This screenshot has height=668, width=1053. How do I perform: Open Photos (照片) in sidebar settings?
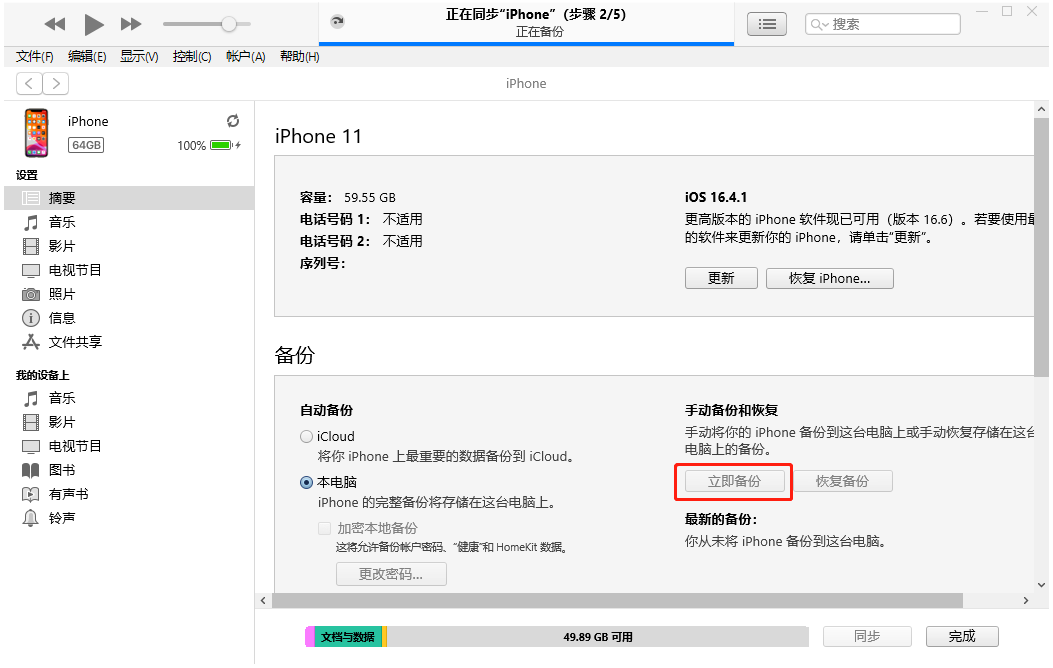point(62,294)
